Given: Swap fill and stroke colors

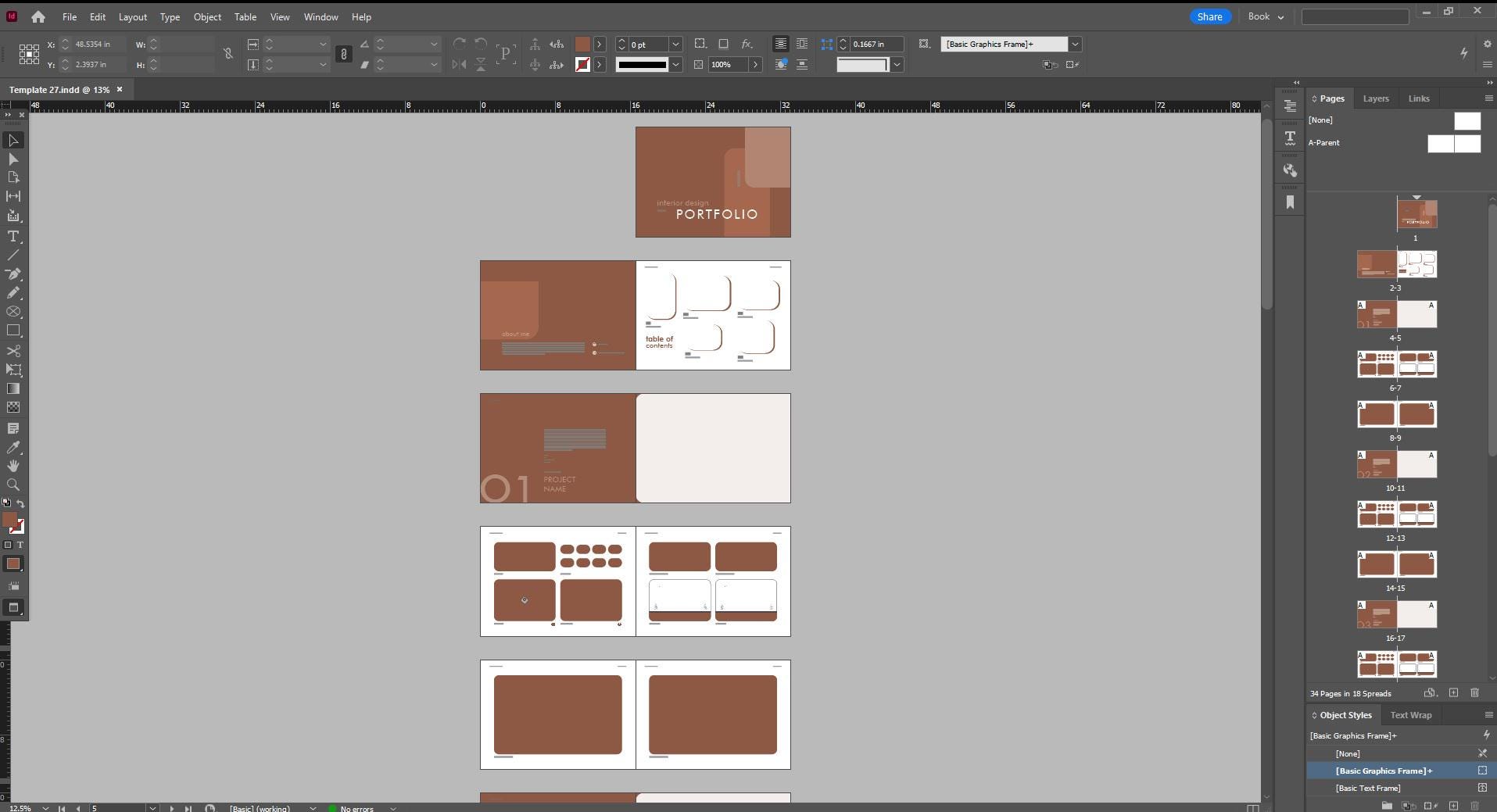Looking at the screenshot, I should 21,503.
